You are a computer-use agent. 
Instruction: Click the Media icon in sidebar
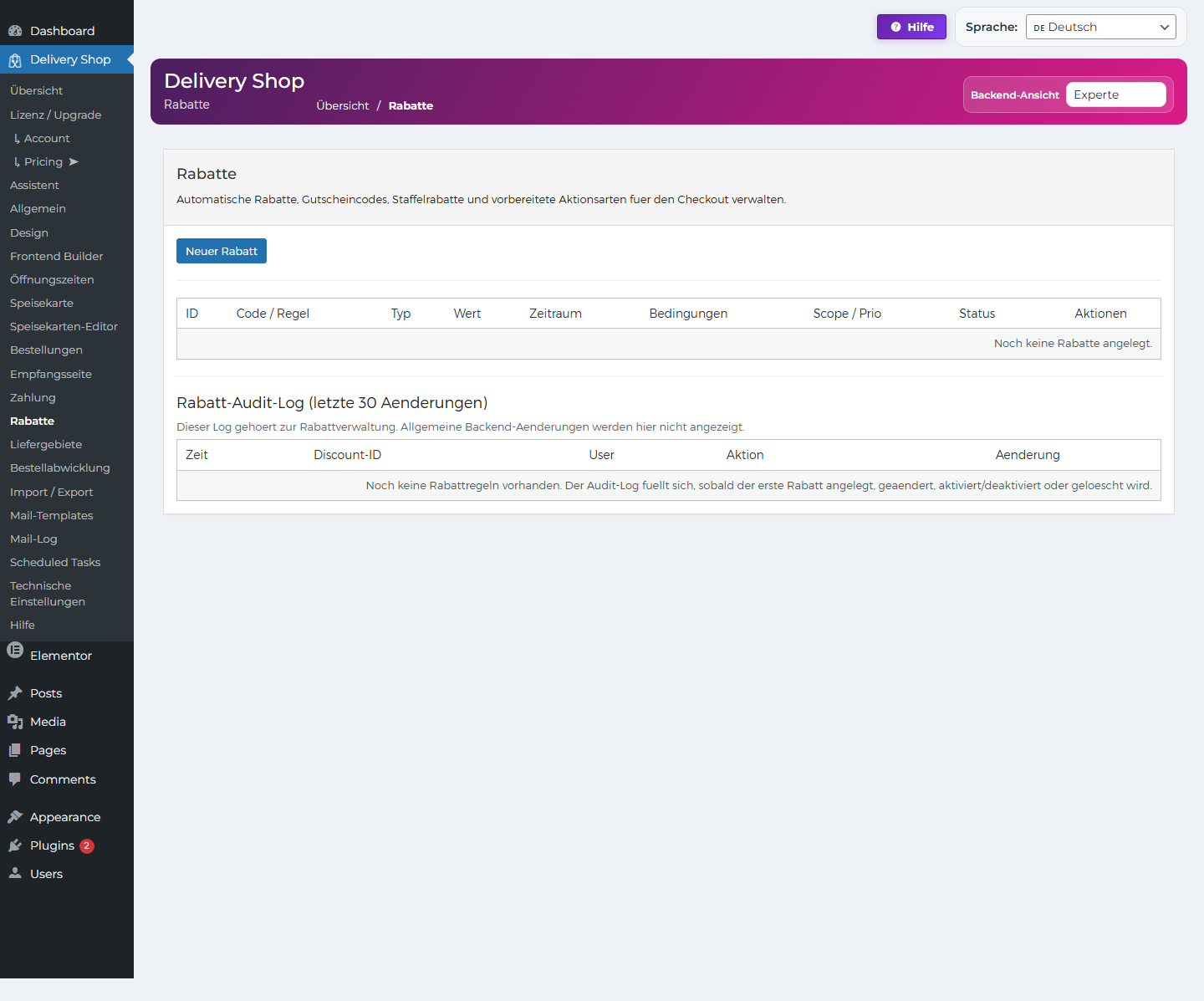point(15,722)
